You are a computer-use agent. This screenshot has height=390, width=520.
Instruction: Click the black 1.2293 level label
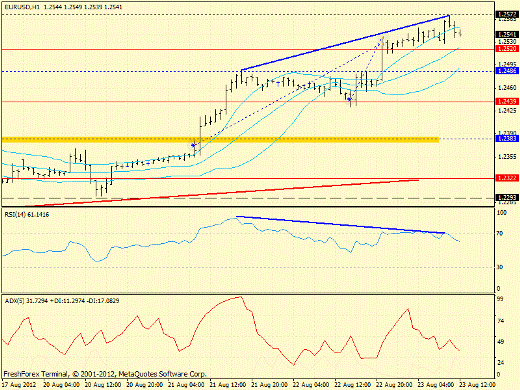tap(507, 198)
